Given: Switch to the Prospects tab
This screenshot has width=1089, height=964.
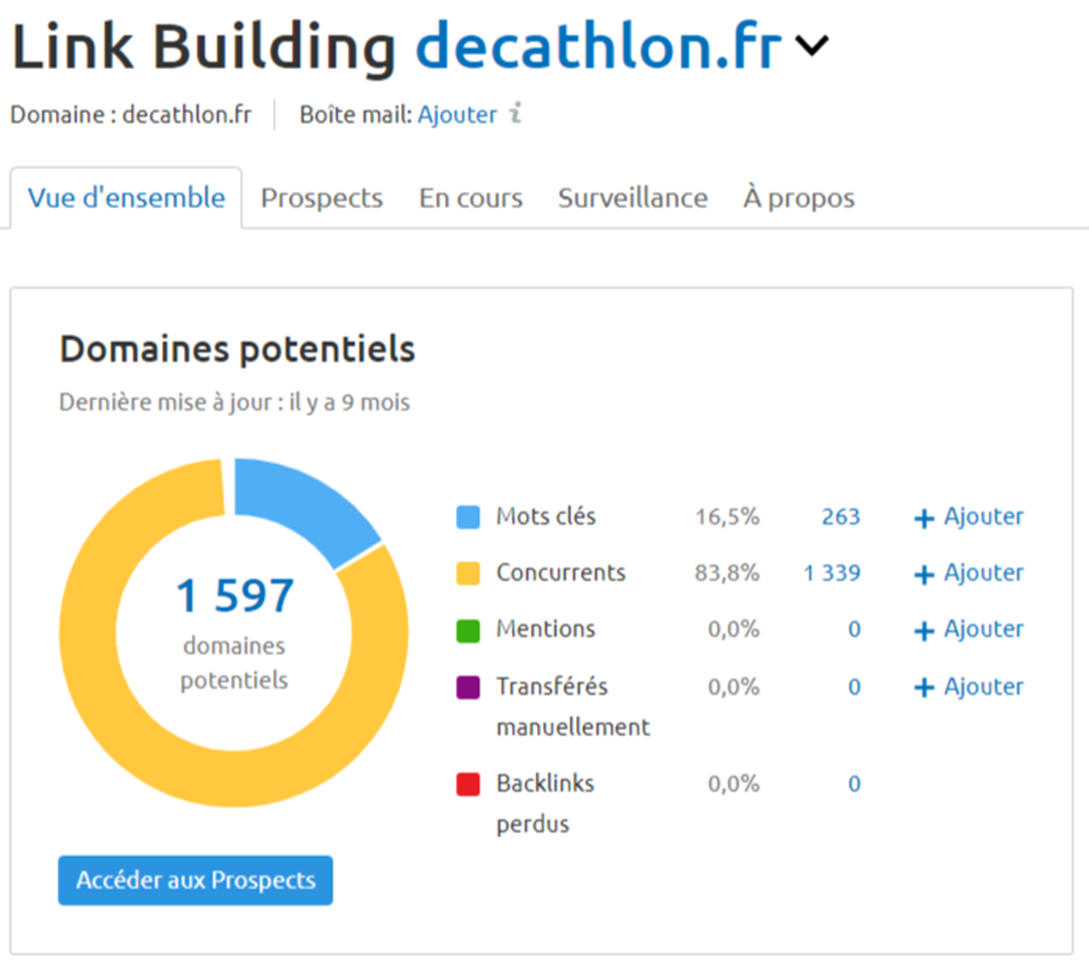Looking at the screenshot, I should tap(322, 199).
